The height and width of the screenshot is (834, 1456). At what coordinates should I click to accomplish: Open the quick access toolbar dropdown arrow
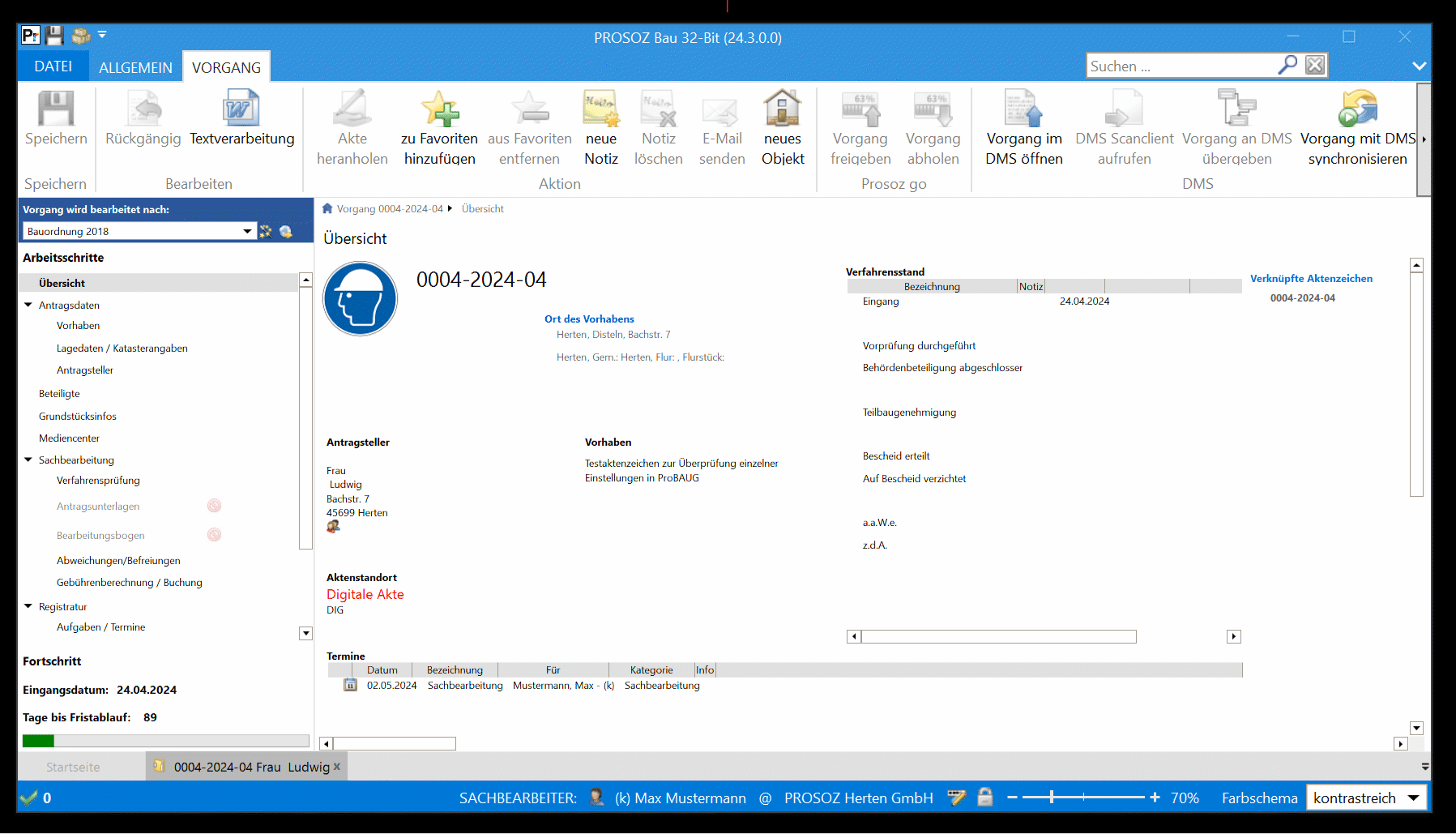pyautogui.click(x=102, y=35)
